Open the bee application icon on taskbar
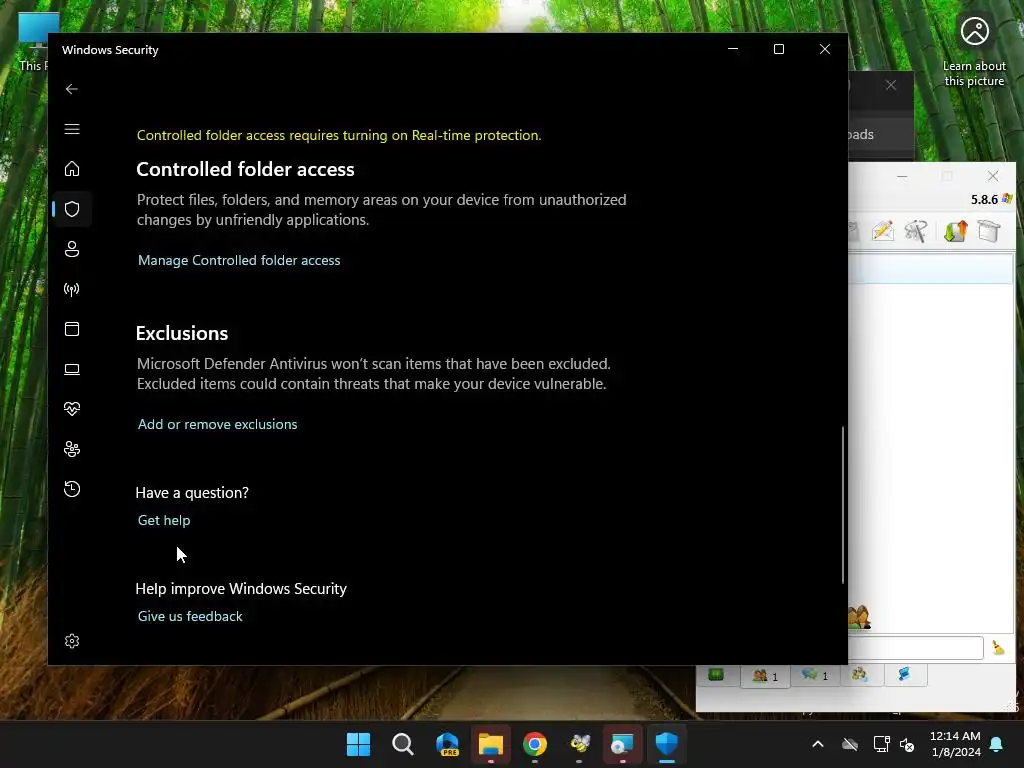Screen dimensions: 1024x768 click(x=579, y=744)
